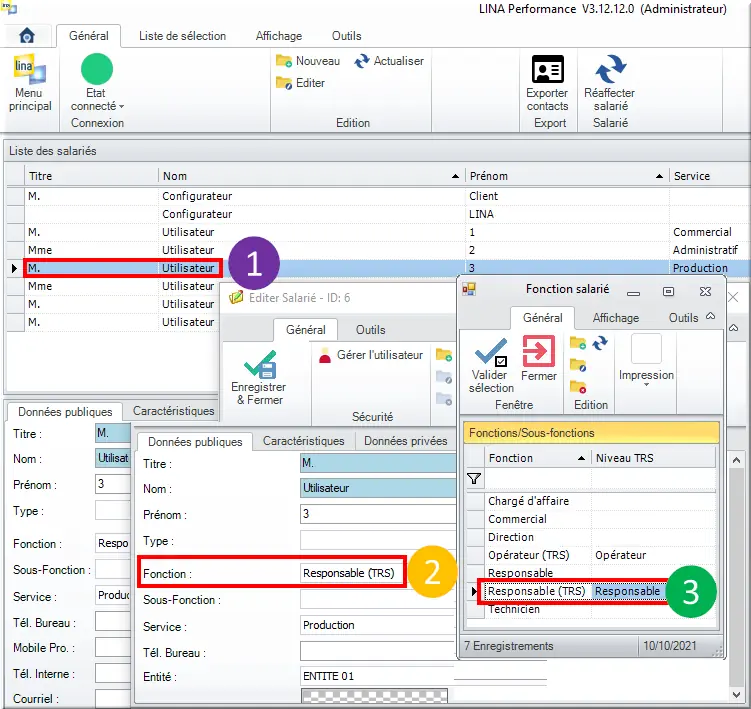
Task: Select the Commercial service cell
Action: [x=709, y=232]
